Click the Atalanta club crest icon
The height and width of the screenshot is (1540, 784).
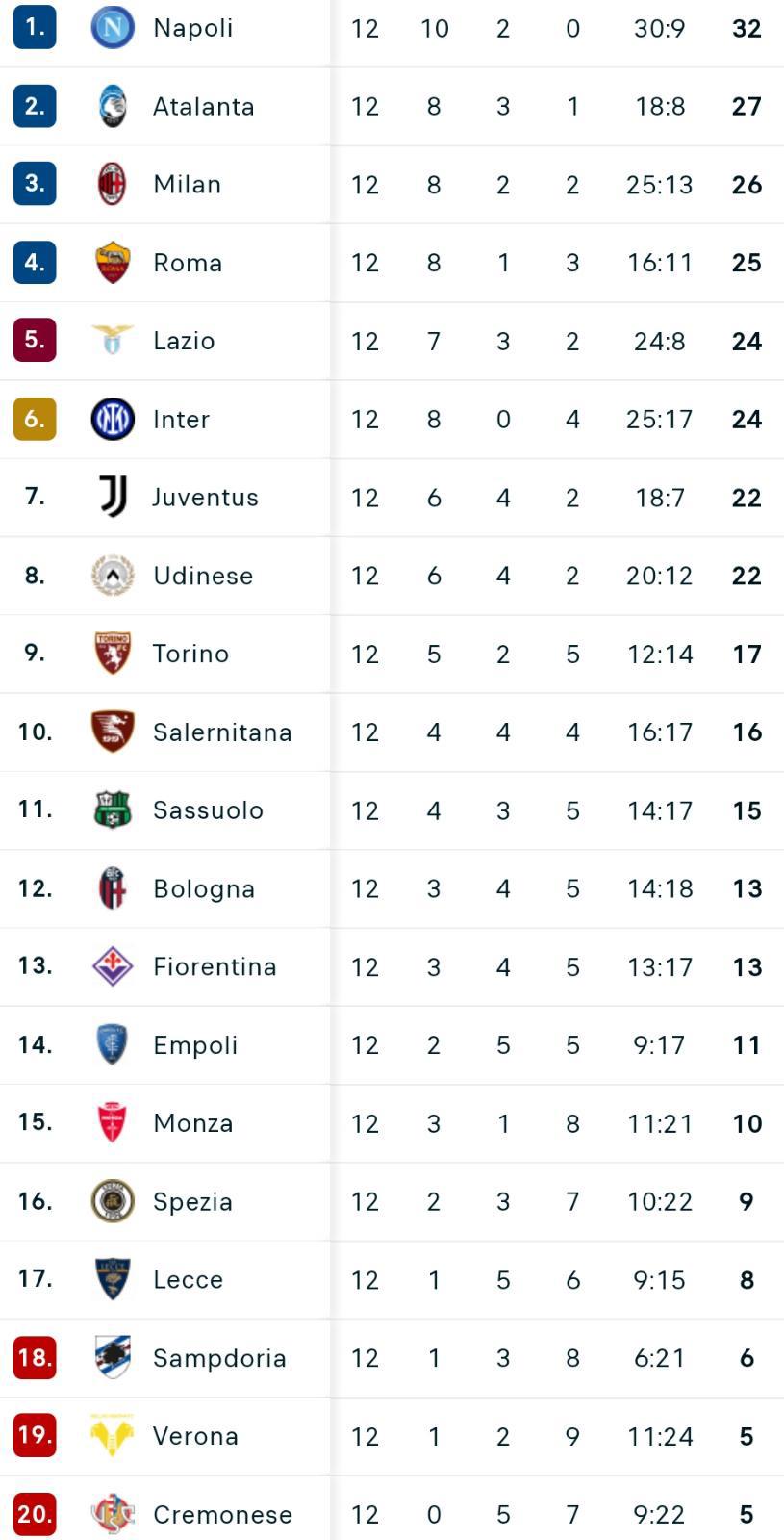pos(113,106)
